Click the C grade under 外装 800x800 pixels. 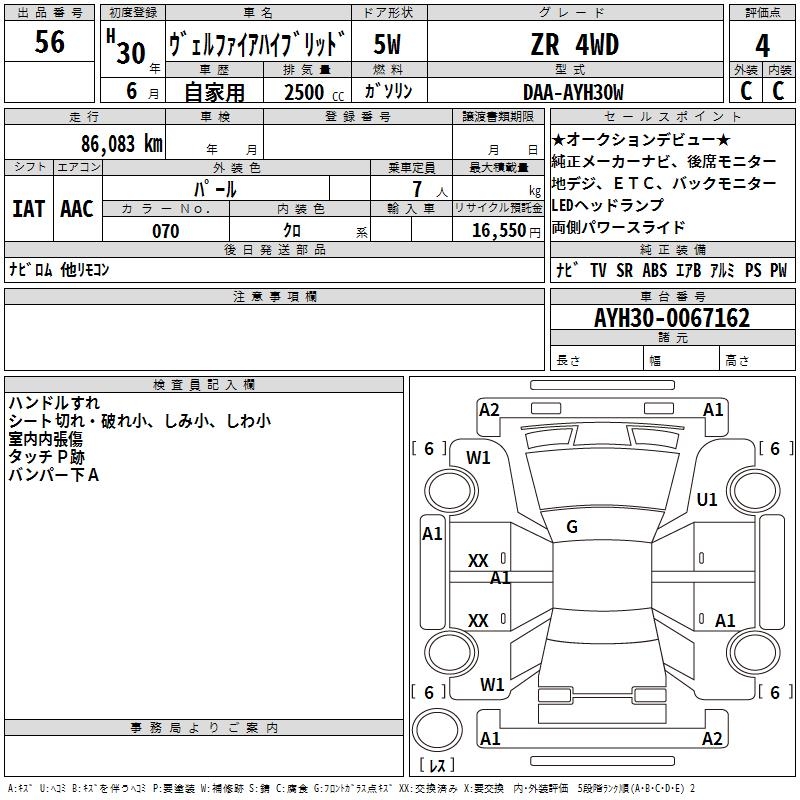(746, 91)
